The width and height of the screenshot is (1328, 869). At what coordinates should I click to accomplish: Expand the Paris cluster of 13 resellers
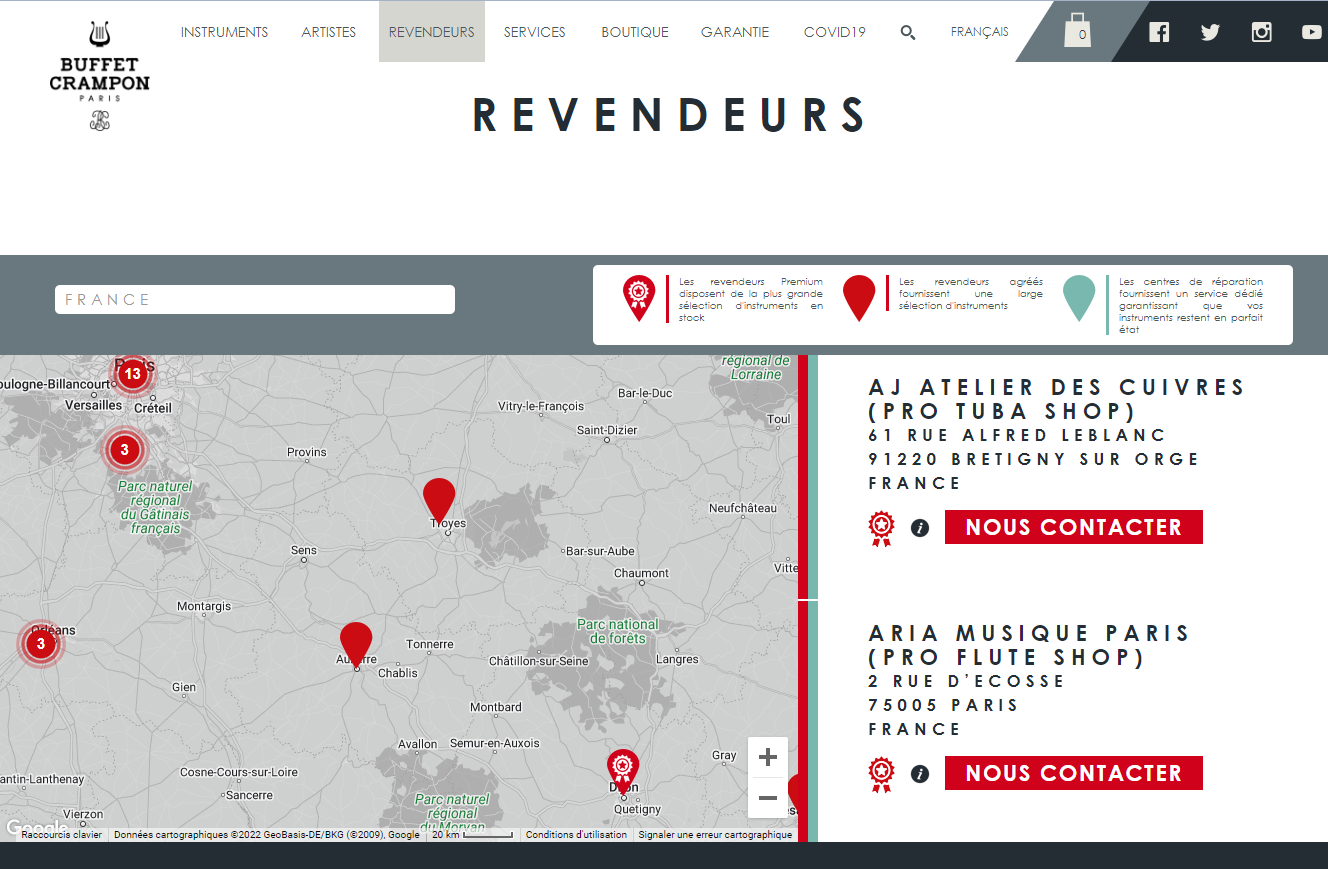coord(132,374)
